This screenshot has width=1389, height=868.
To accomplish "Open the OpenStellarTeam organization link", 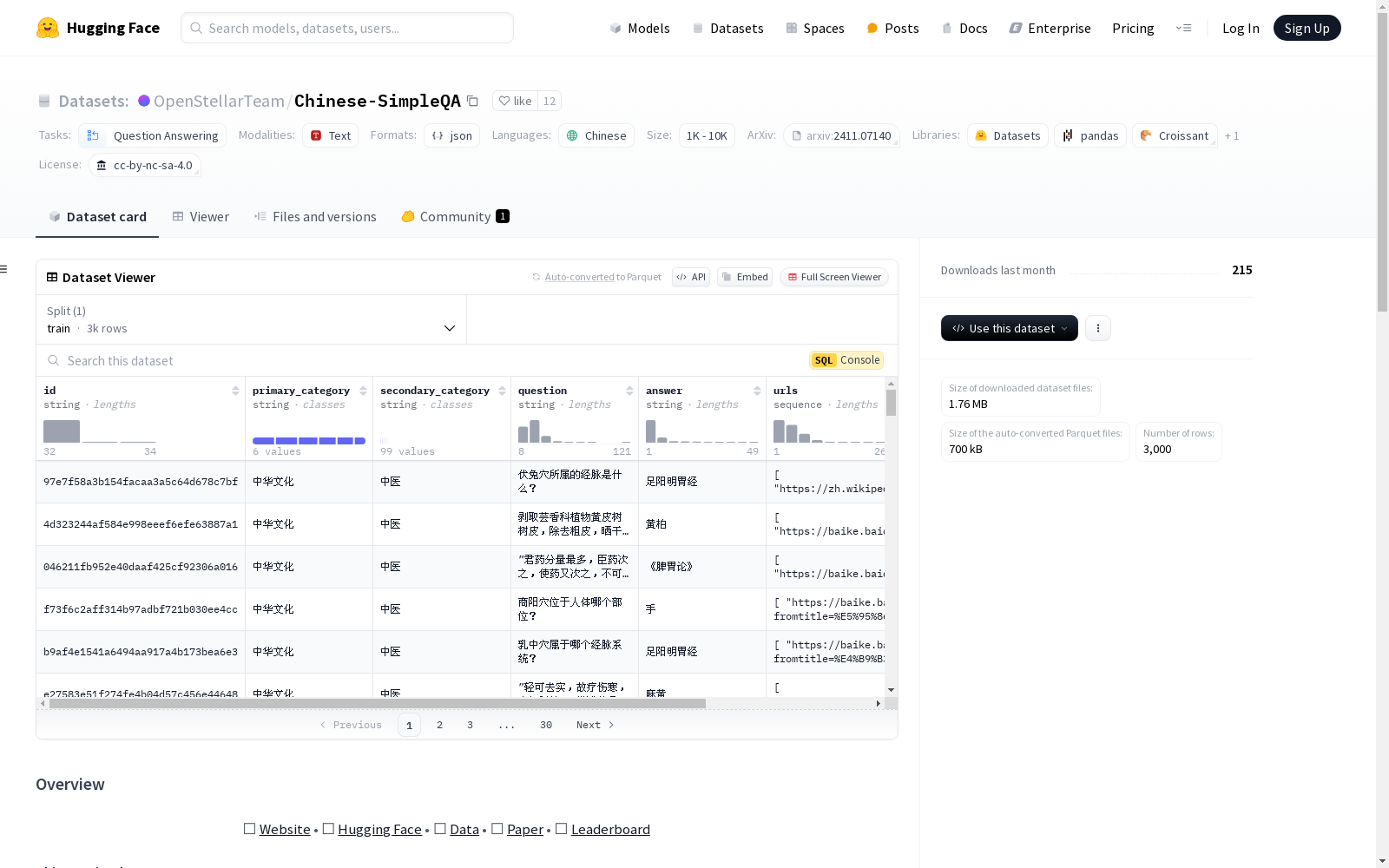I will point(219,101).
